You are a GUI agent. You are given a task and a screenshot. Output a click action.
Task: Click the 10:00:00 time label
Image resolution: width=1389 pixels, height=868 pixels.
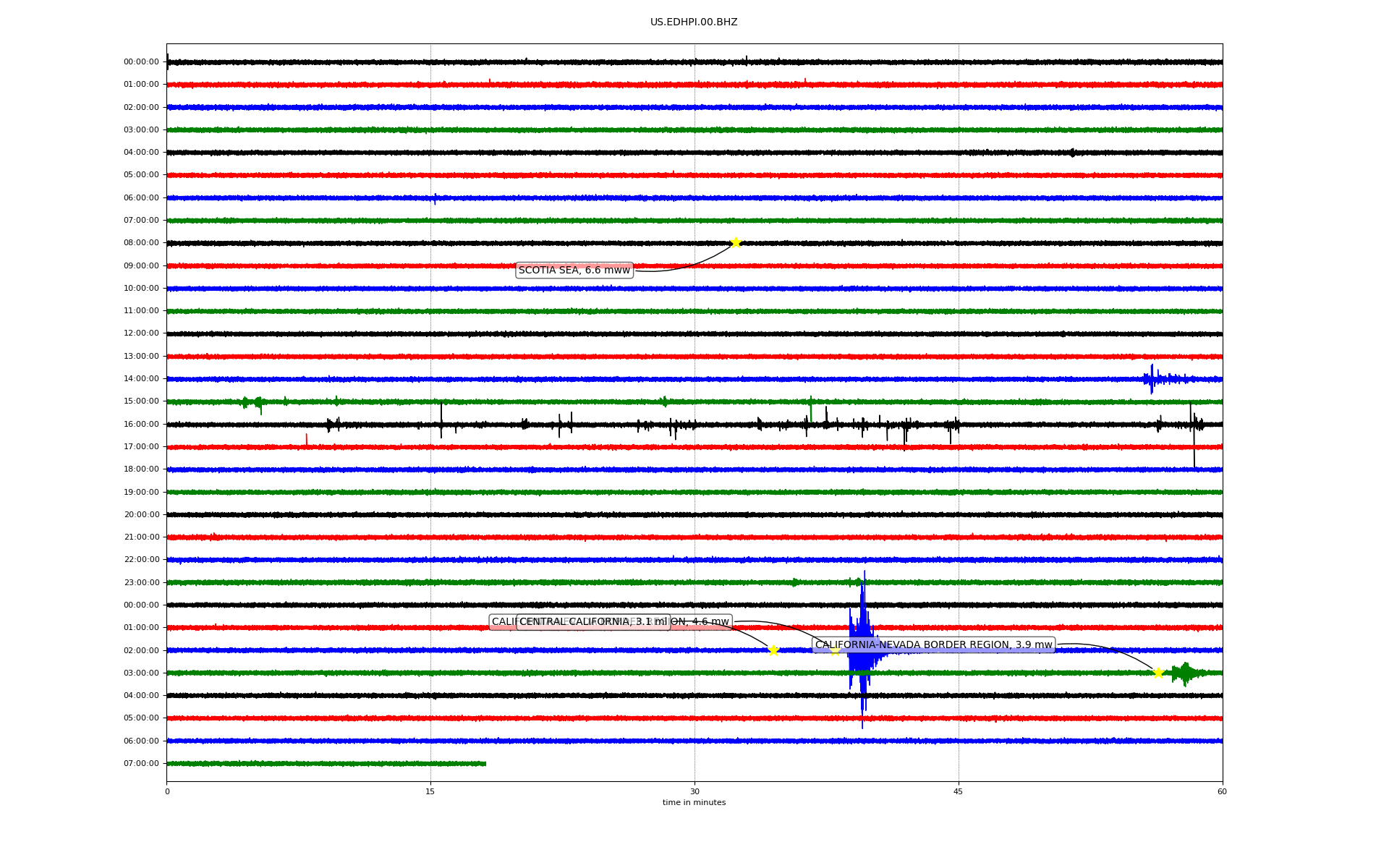click(141, 288)
